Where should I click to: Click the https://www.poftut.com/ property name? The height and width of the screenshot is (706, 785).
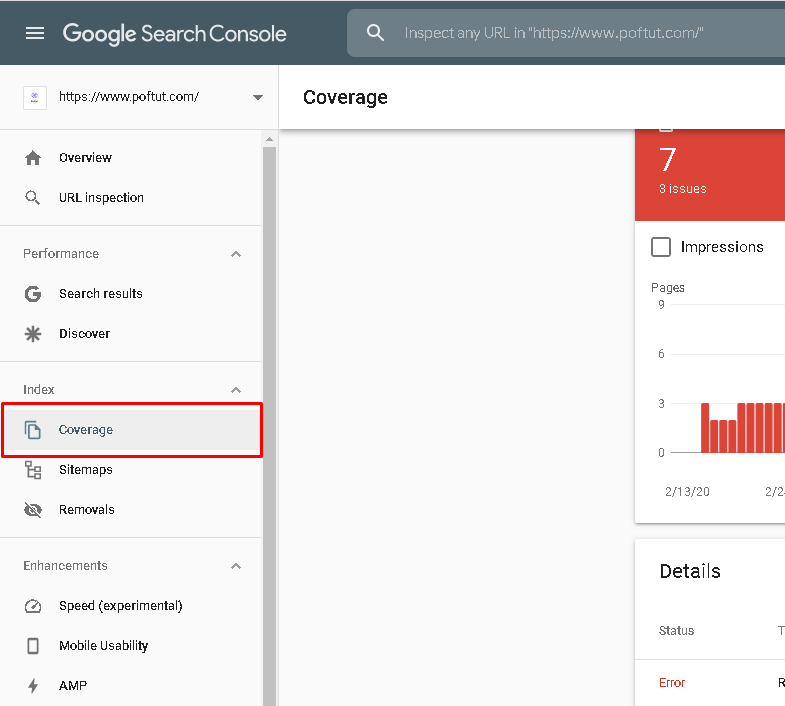[x=129, y=97]
